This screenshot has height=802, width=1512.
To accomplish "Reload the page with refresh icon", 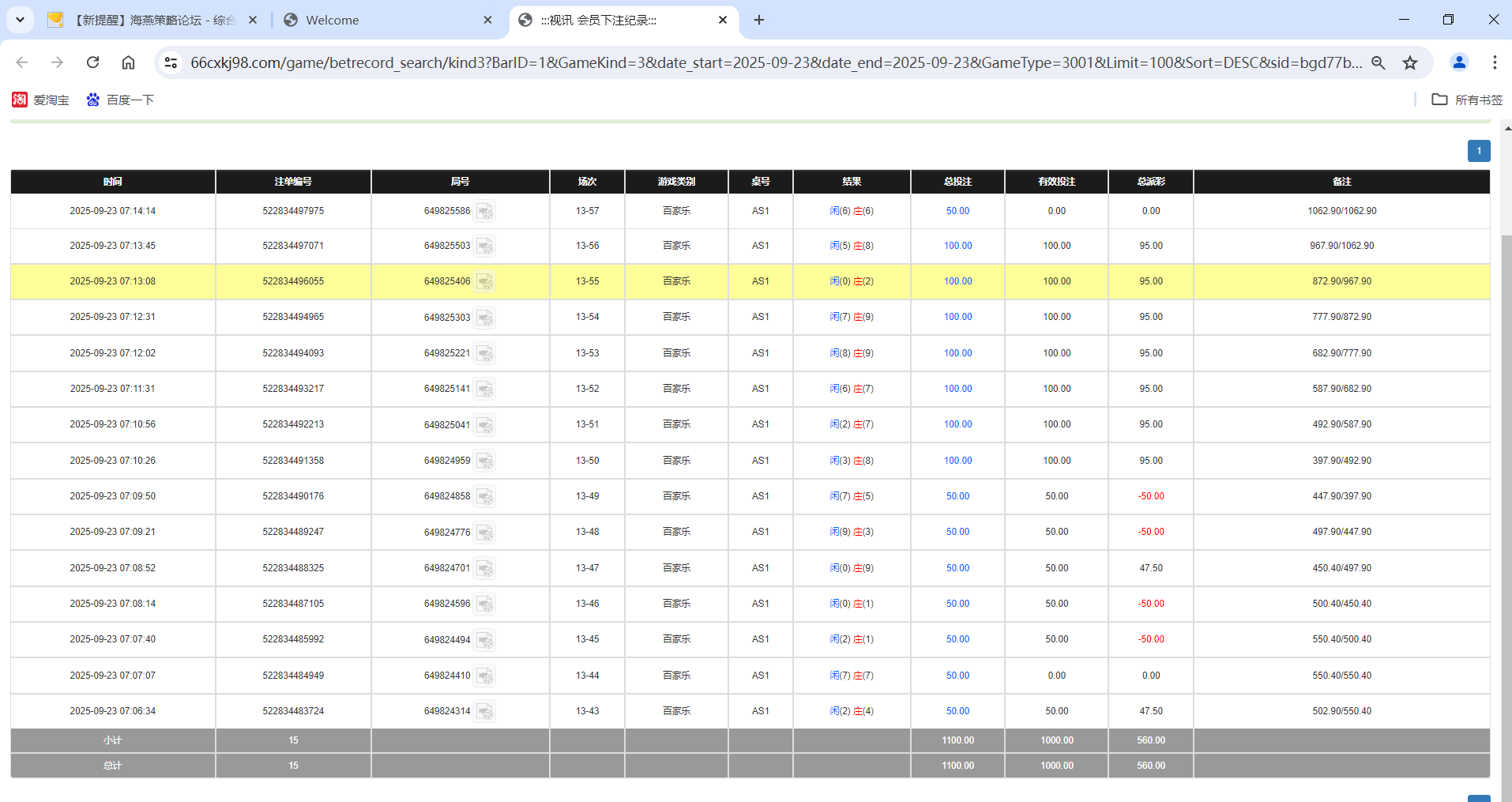I will pos(92,62).
